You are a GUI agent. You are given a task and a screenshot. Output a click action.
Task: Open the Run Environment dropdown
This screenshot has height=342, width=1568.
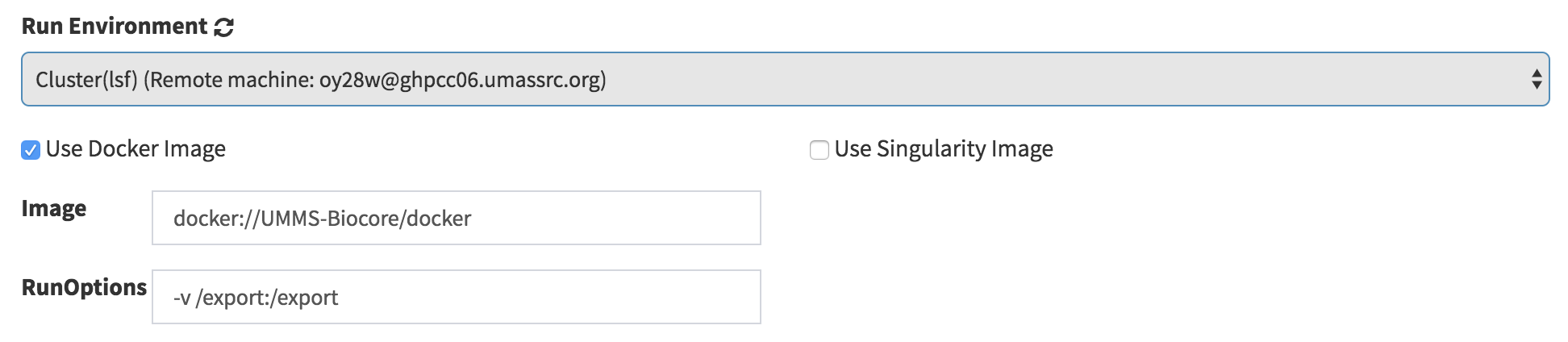click(785, 79)
